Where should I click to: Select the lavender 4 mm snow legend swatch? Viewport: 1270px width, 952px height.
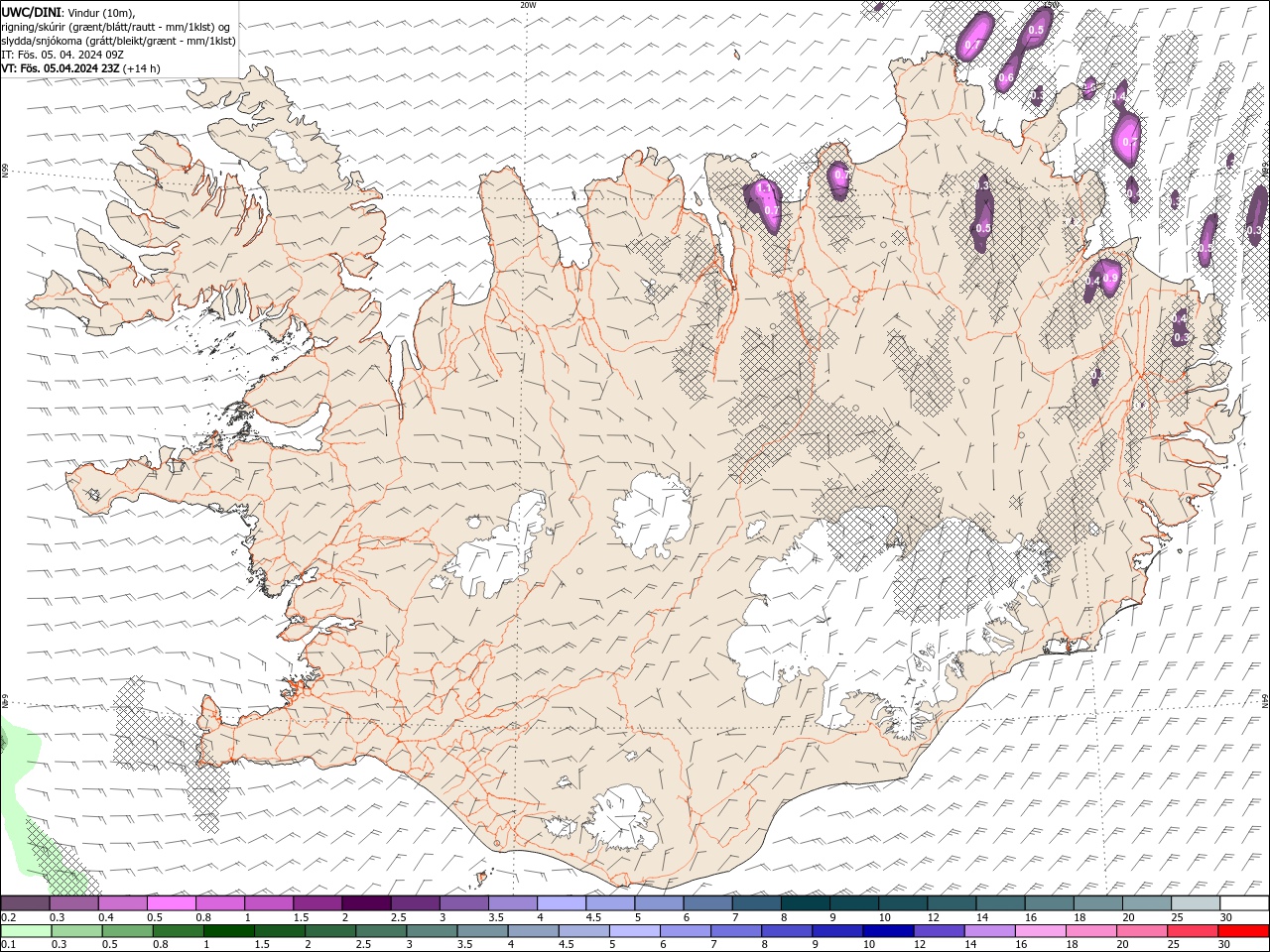(561, 903)
